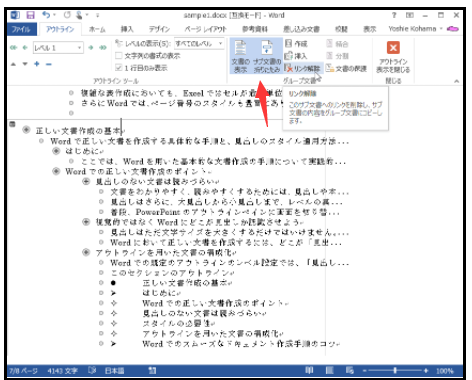Click the proofing check icon in status bar
This screenshot has width=472, height=380.
tap(92, 370)
